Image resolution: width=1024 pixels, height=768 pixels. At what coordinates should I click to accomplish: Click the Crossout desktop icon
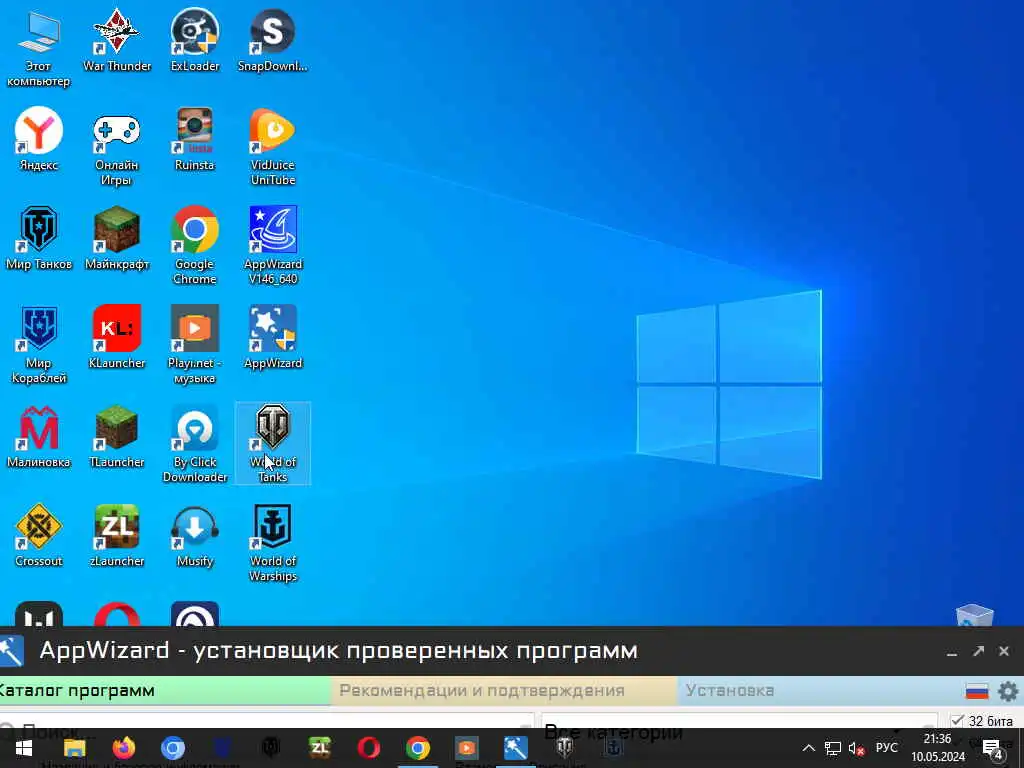point(39,535)
